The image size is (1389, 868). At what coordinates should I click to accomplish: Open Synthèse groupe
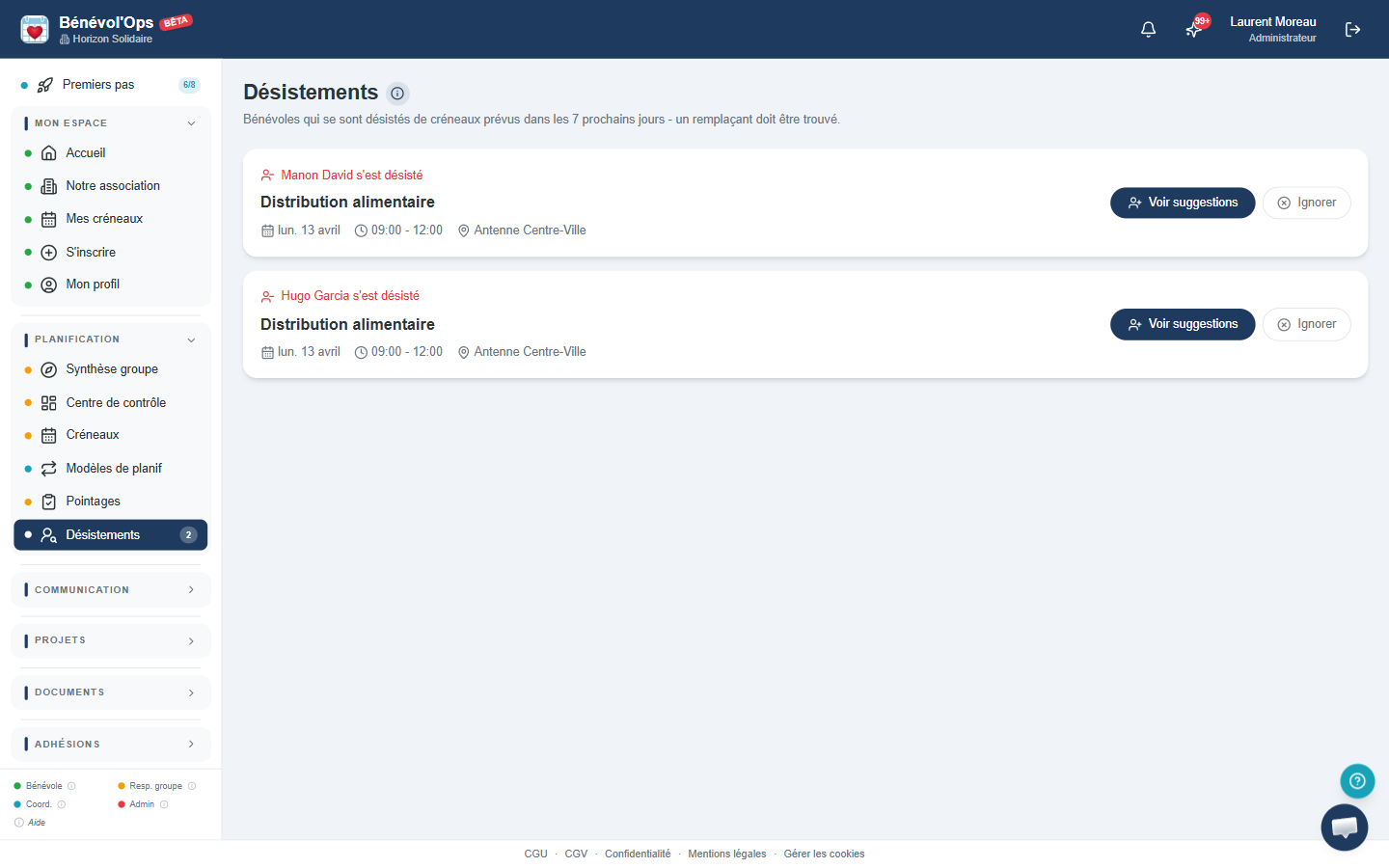pos(111,369)
